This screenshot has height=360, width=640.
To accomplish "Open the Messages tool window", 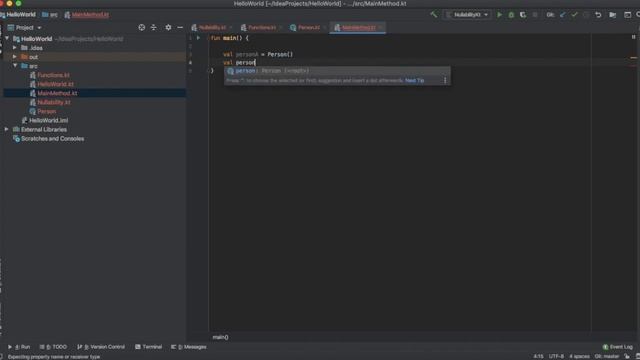I will click(x=189, y=347).
